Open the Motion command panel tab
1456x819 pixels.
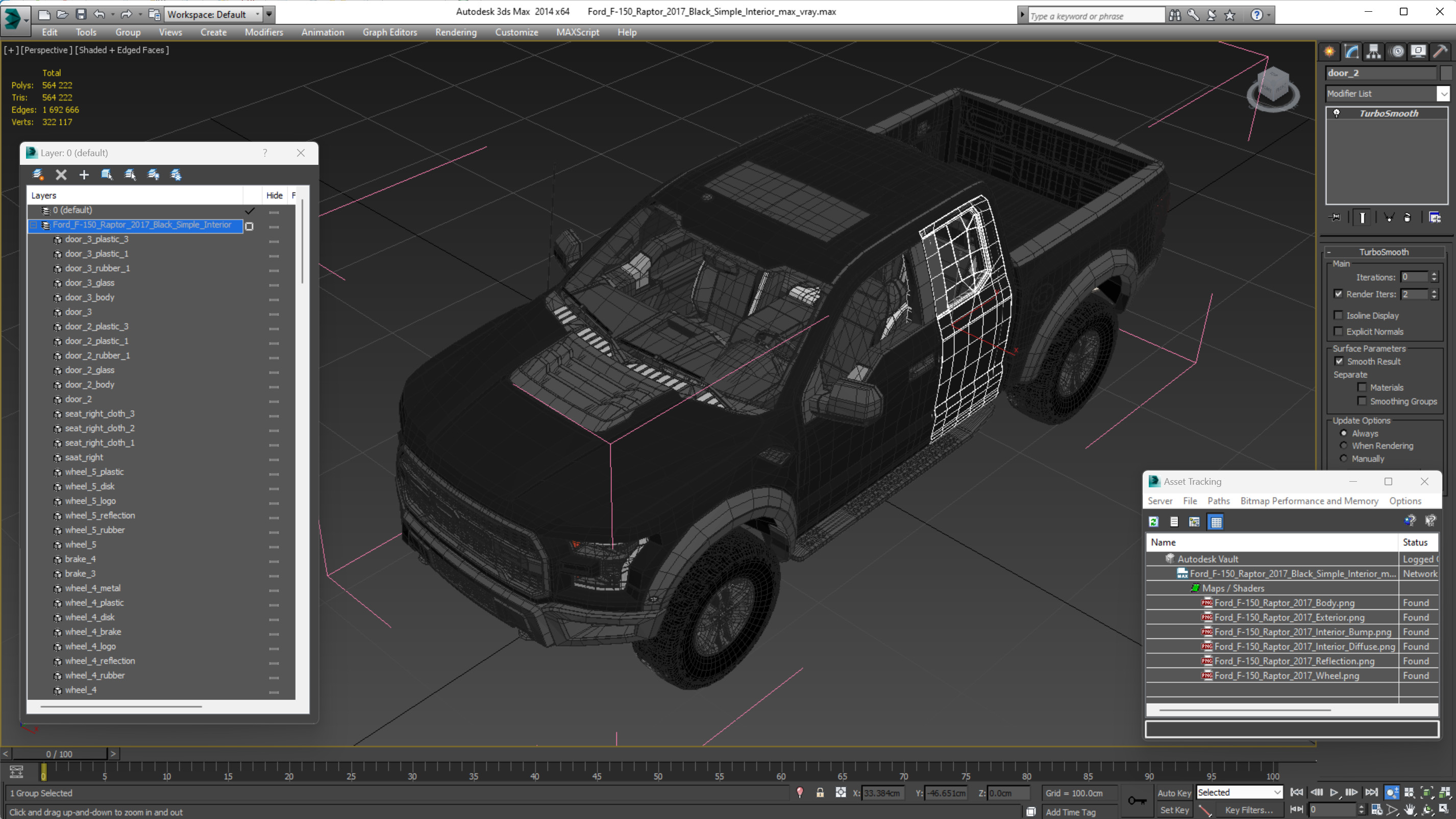(1397, 52)
